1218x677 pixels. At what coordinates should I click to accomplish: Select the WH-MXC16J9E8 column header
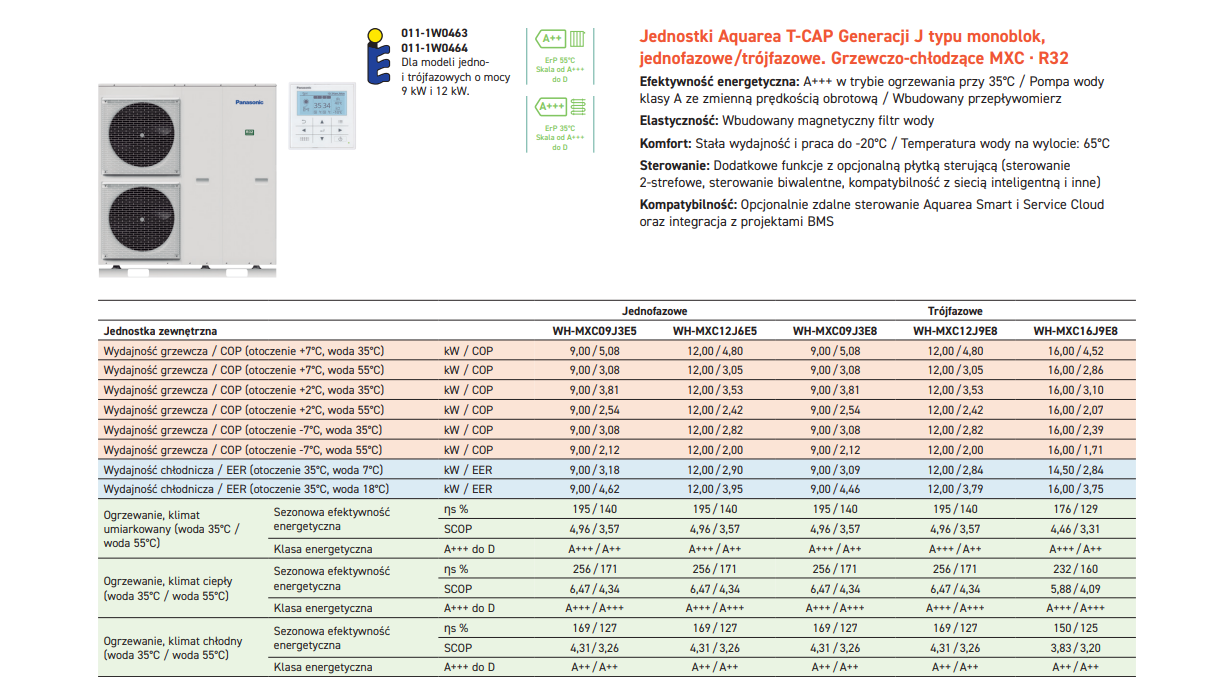coord(1075,331)
